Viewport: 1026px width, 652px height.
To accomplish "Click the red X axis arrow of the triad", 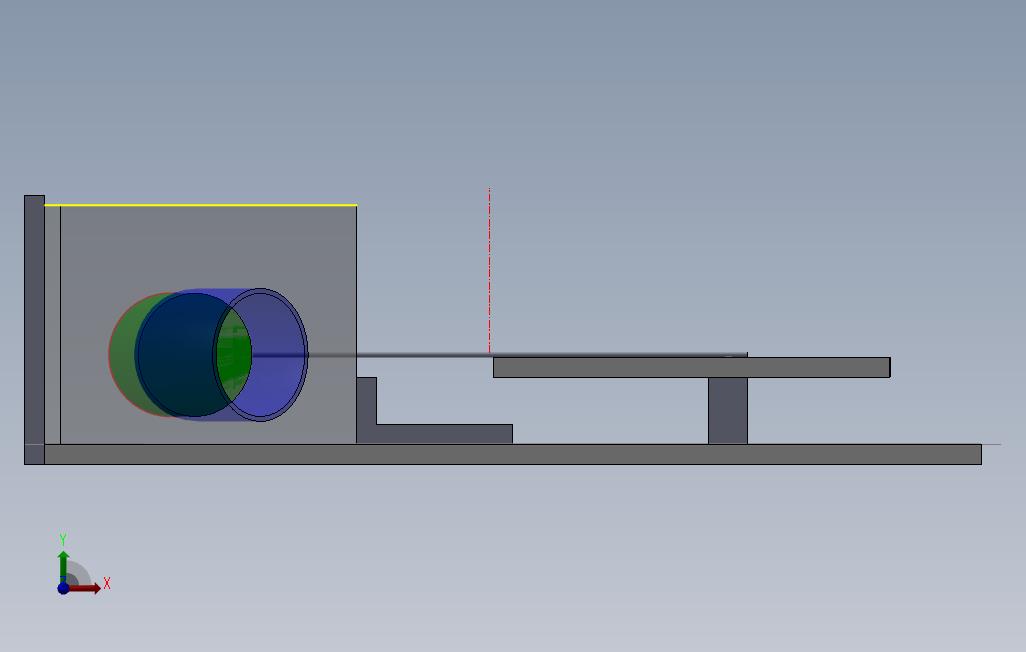I will (x=85, y=588).
